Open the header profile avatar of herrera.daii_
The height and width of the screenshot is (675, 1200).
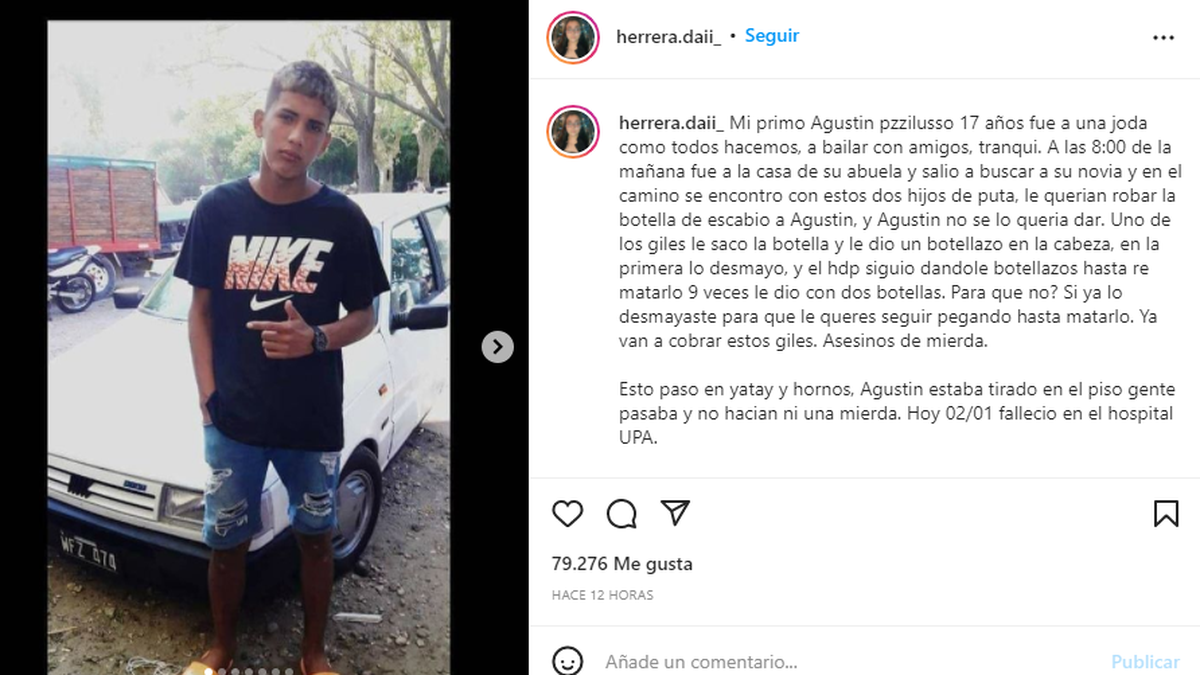point(573,38)
